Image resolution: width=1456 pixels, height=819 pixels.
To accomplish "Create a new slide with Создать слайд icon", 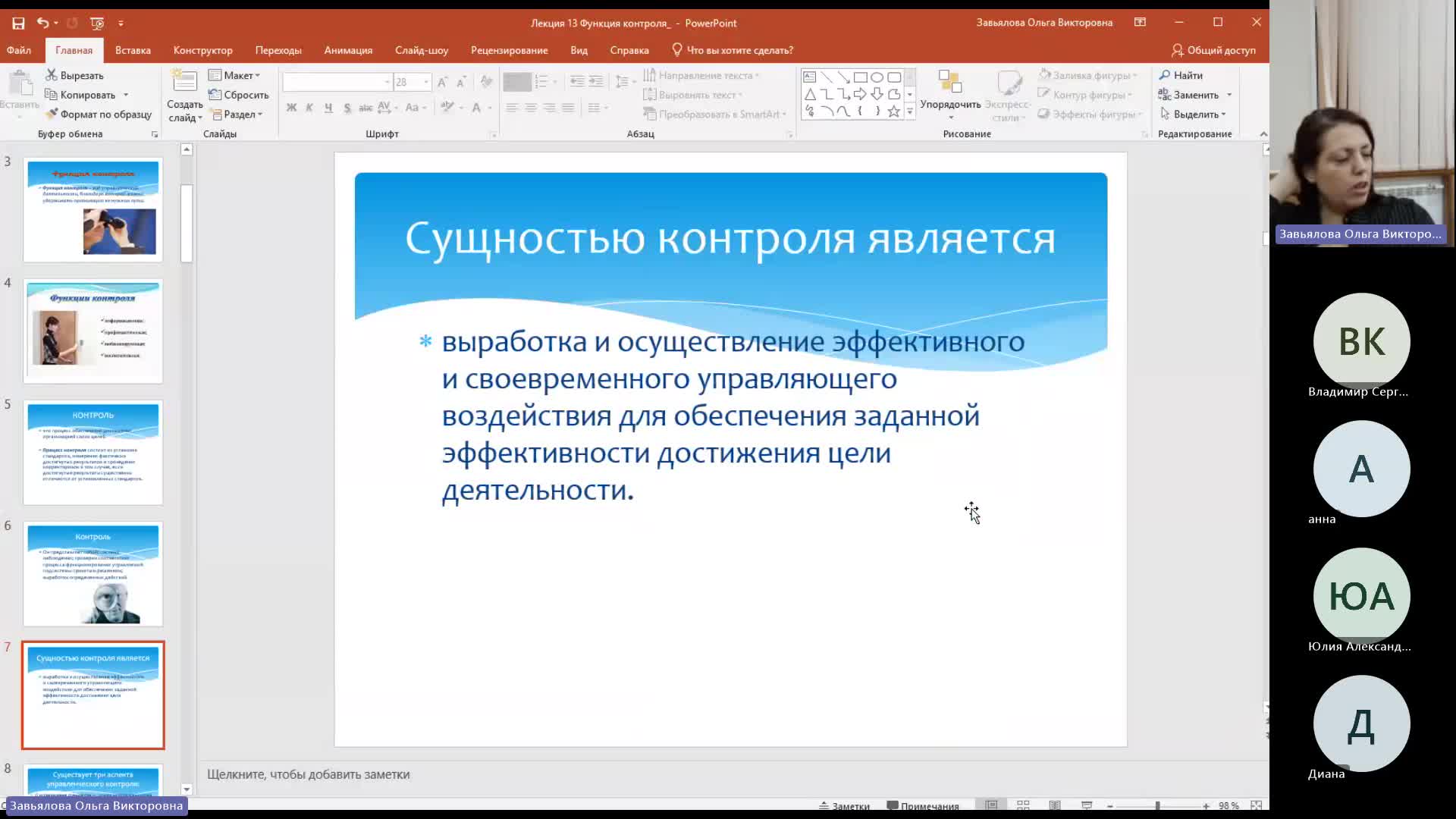I will 184,82.
